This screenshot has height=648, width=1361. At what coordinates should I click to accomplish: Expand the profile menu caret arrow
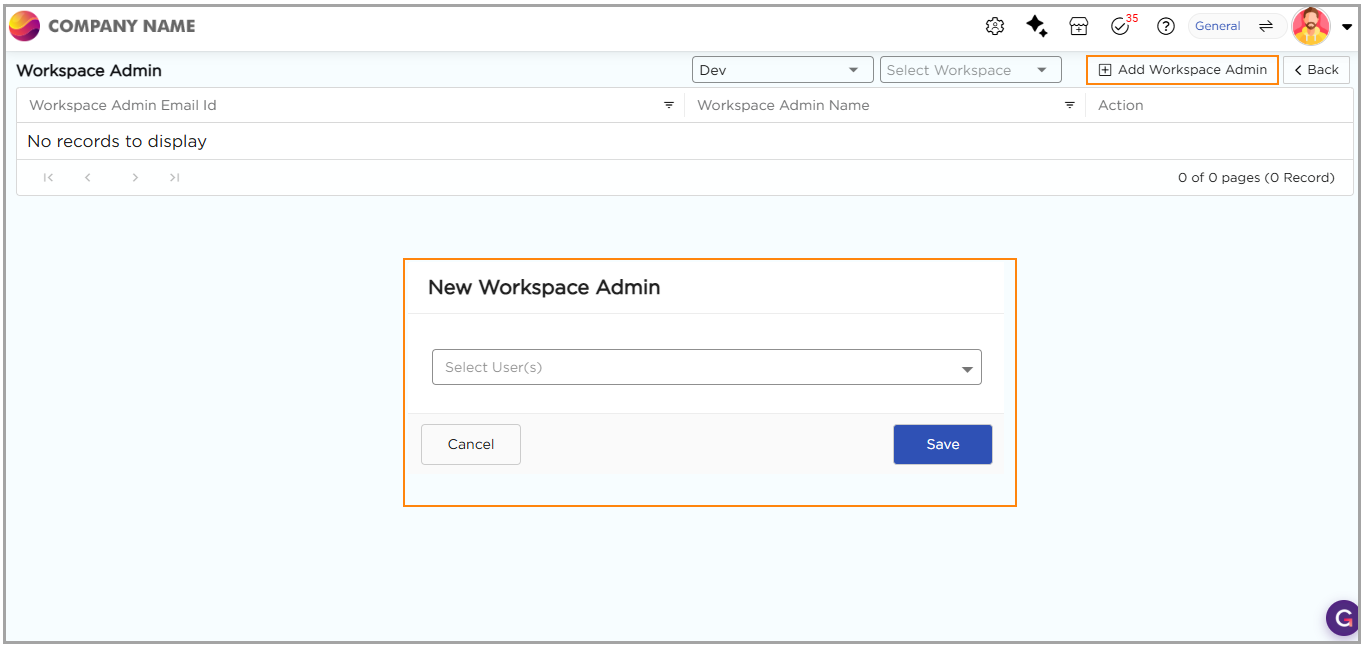tap(1347, 27)
